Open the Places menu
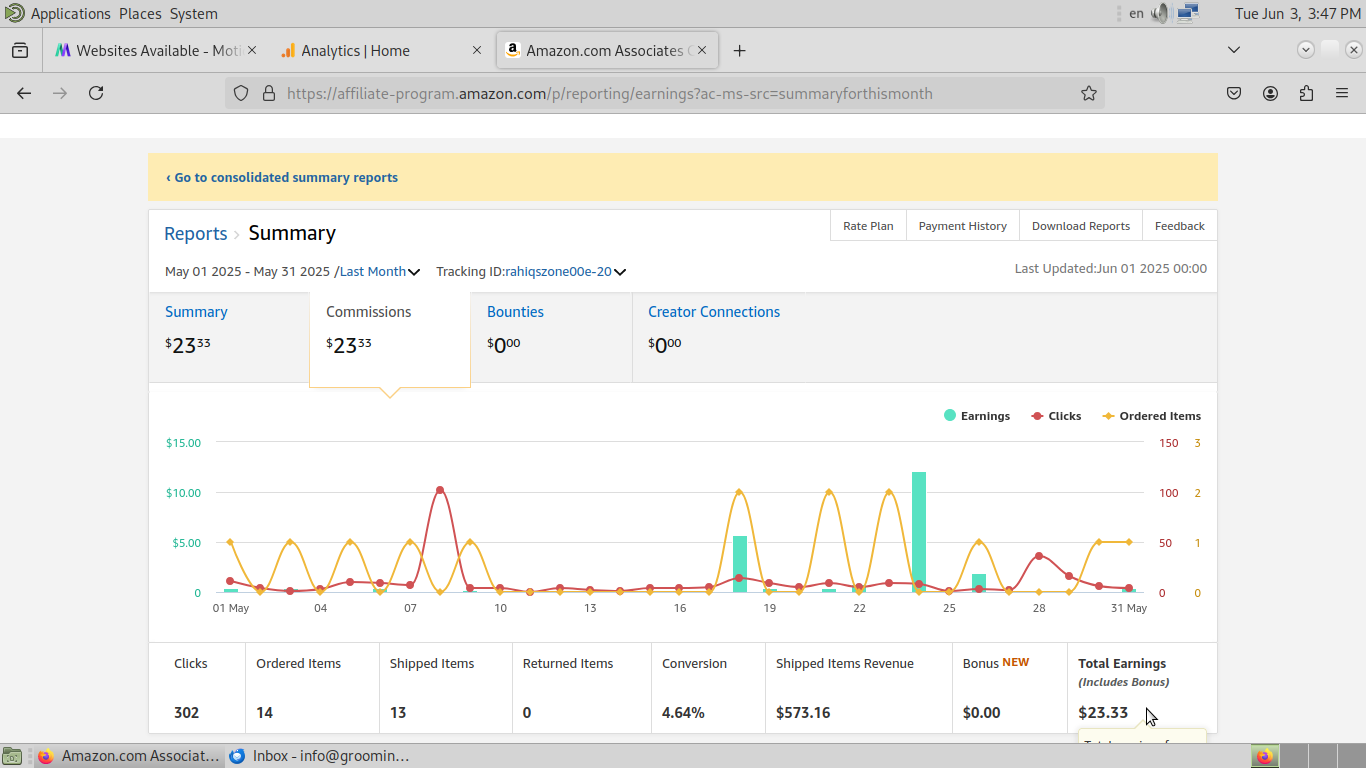 140,13
